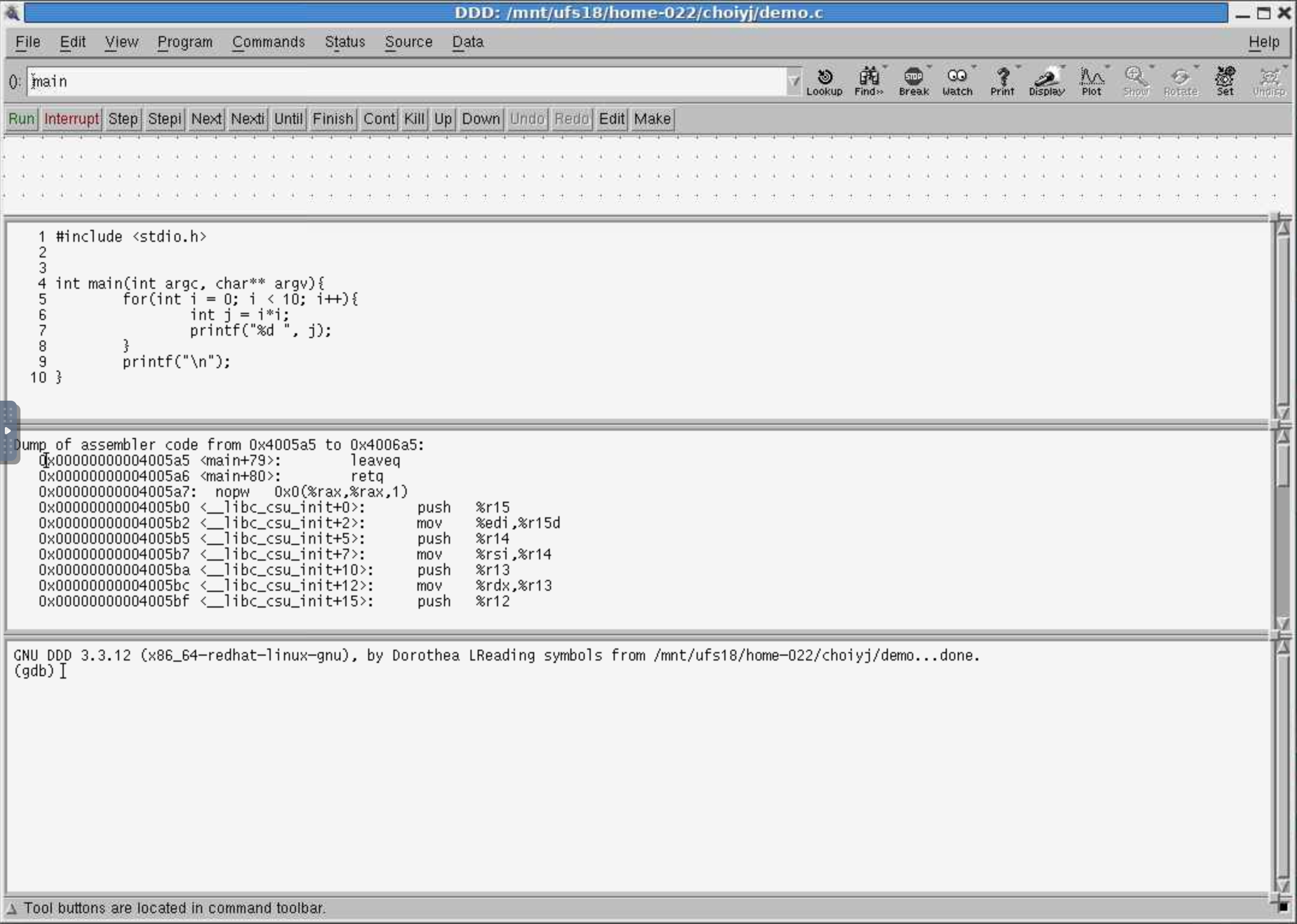Click the Run button to start program

(x=20, y=118)
